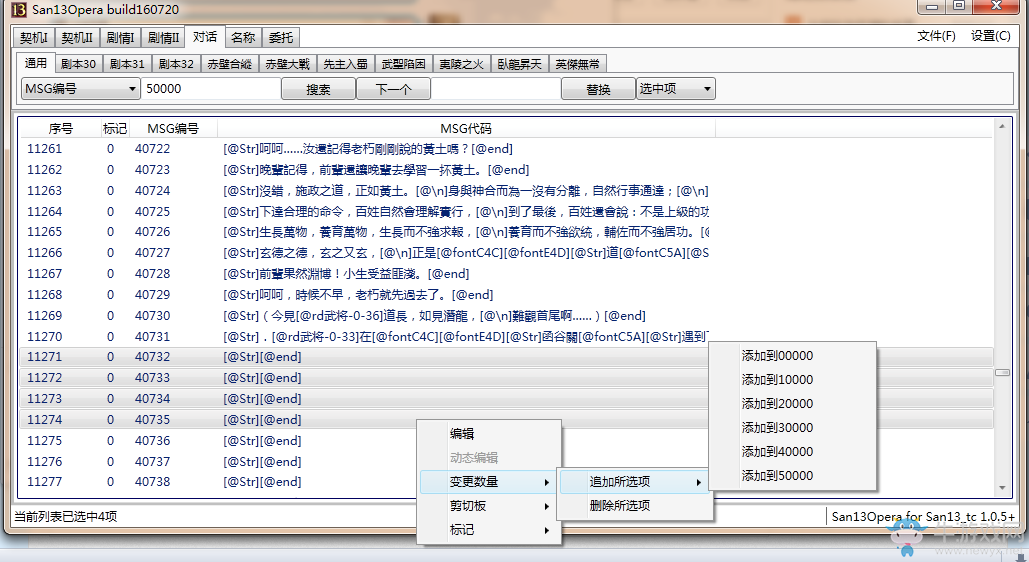Open the 名称 tab
The height and width of the screenshot is (562, 1029).
click(243, 38)
